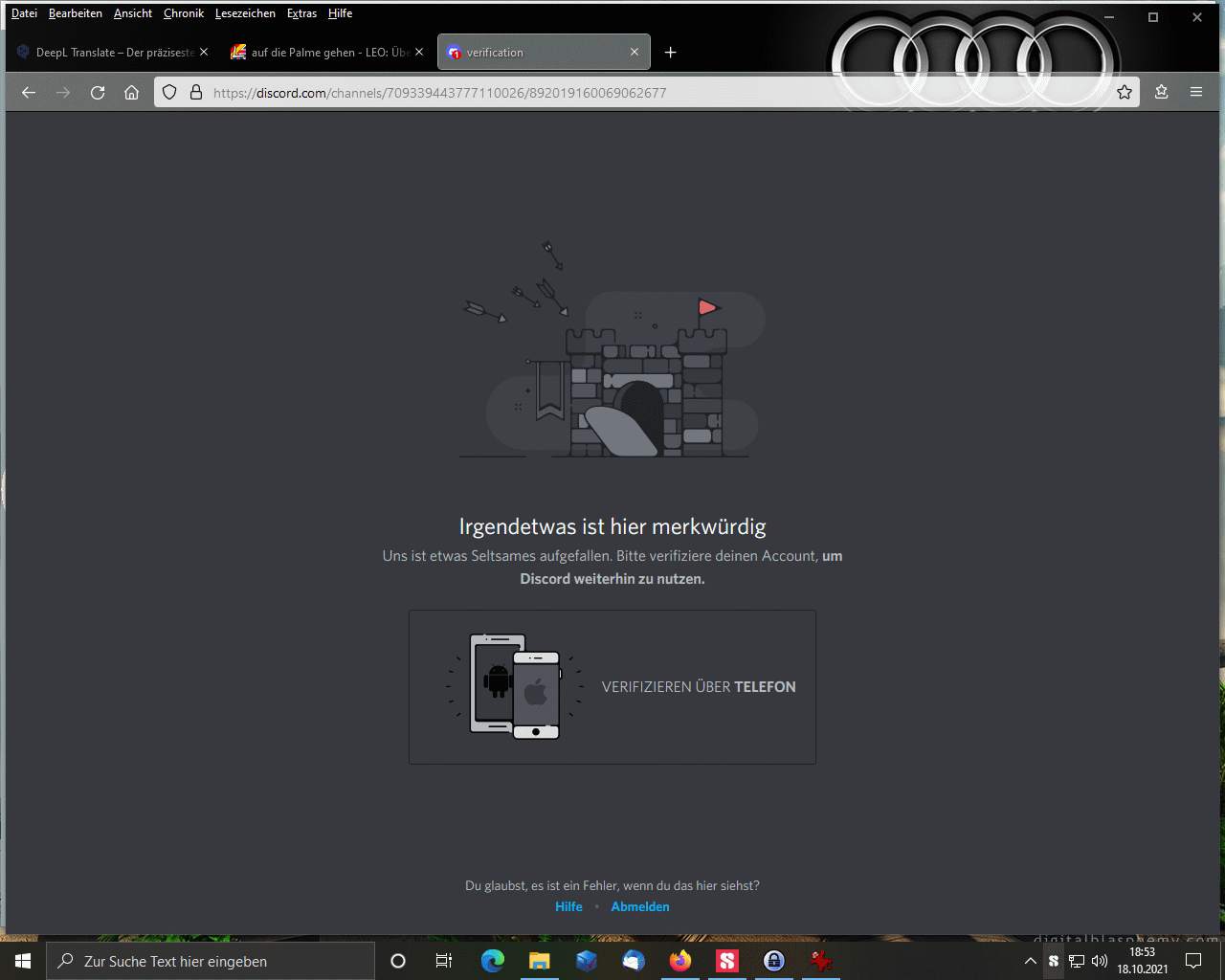Close the Firefox window
Viewport: 1225px width, 980px height.
pos(1197,17)
